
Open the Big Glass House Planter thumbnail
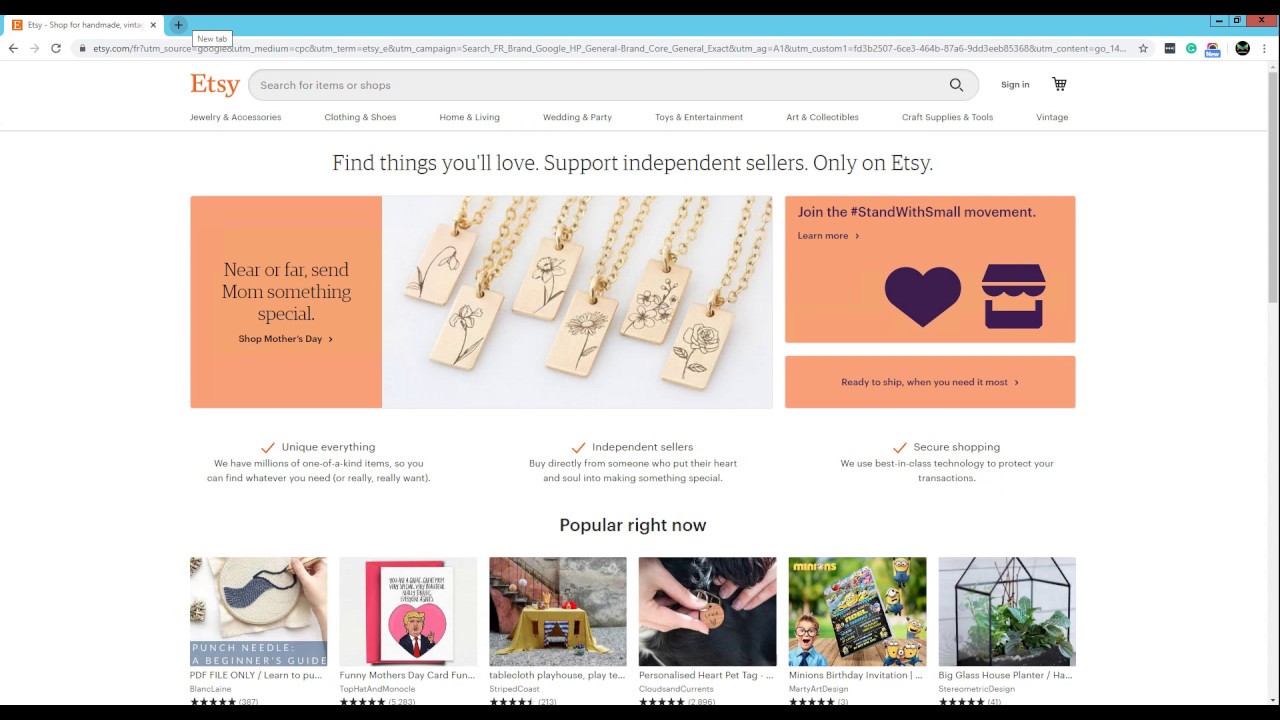point(1007,612)
